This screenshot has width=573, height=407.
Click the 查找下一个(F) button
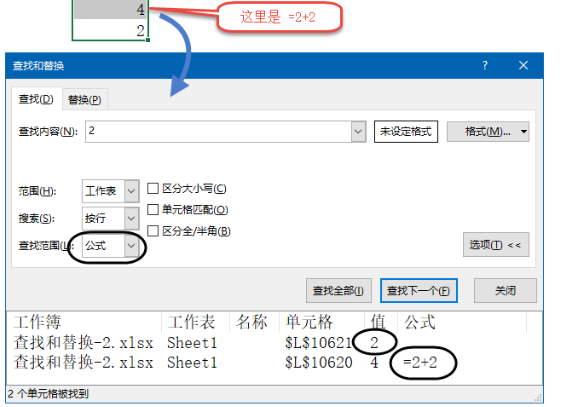click(419, 290)
